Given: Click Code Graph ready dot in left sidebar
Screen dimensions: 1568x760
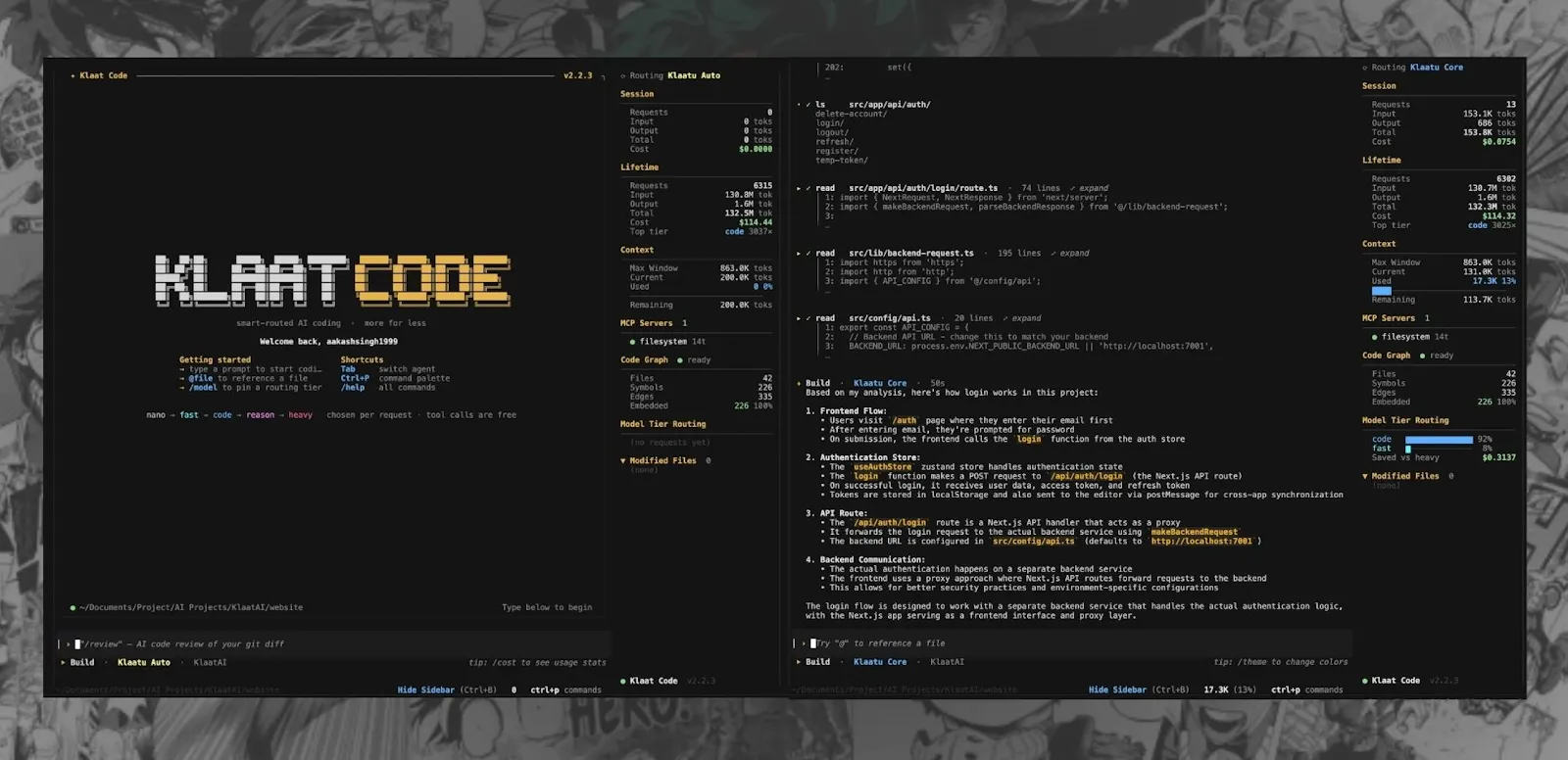Looking at the screenshot, I should [x=680, y=360].
